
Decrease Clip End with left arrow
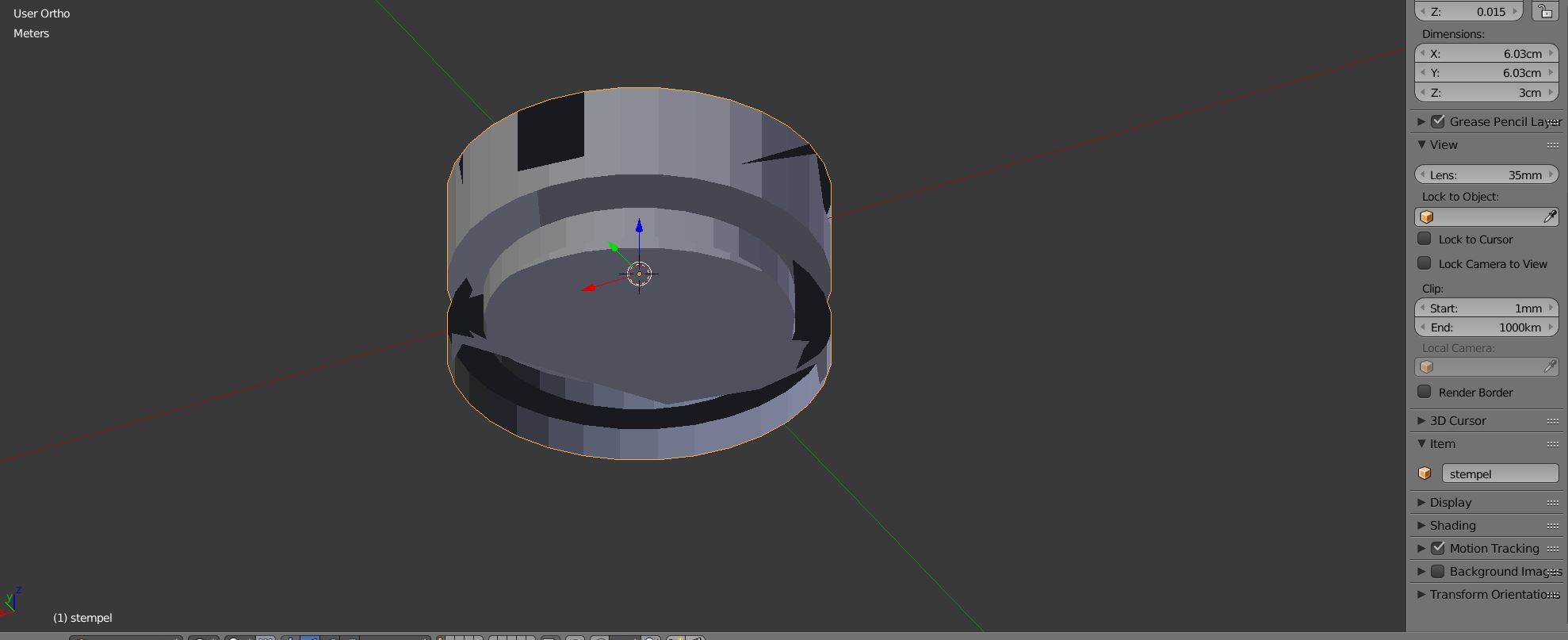tap(1422, 327)
